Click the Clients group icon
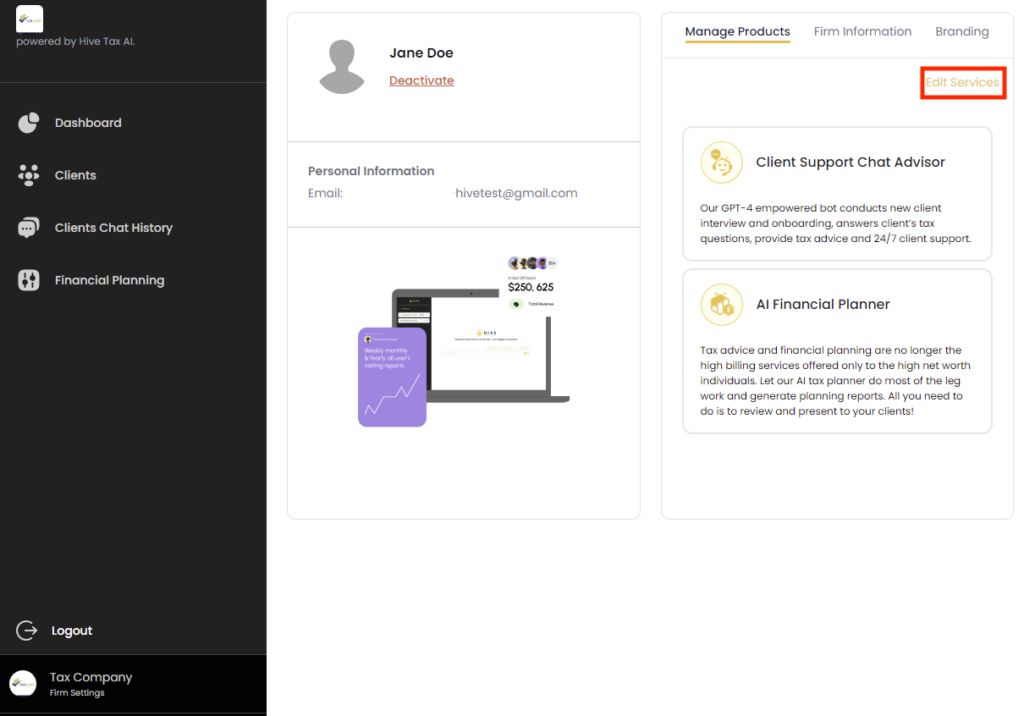Viewport: 1024px width, 716px height. point(28,175)
